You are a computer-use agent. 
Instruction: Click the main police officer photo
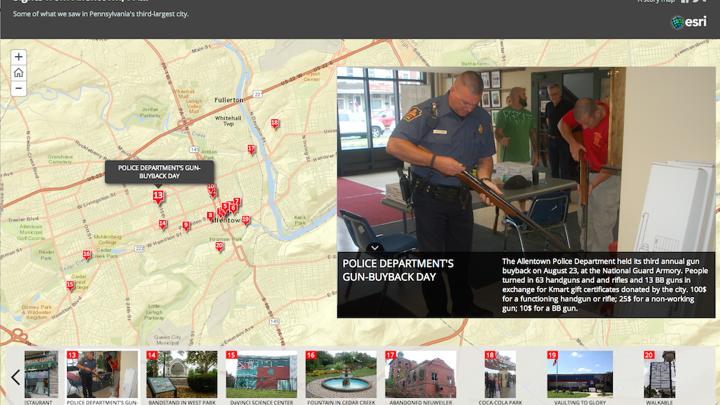click(526, 159)
